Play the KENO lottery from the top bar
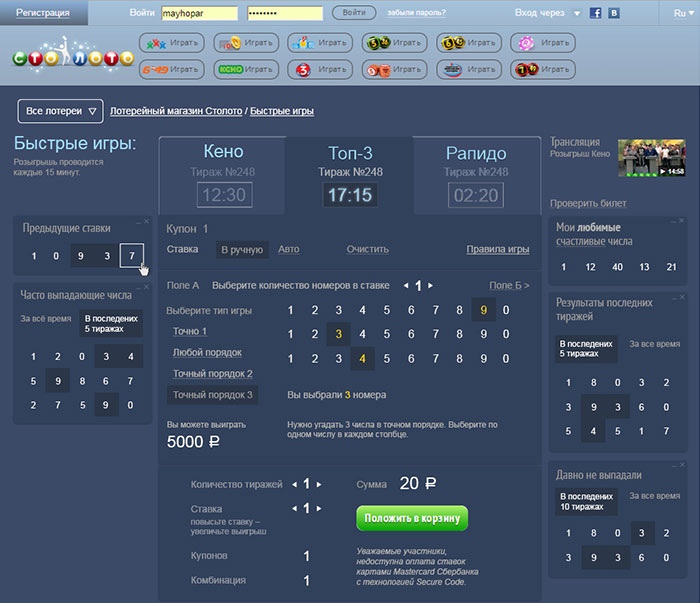This screenshot has height=603, width=700. [246, 70]
